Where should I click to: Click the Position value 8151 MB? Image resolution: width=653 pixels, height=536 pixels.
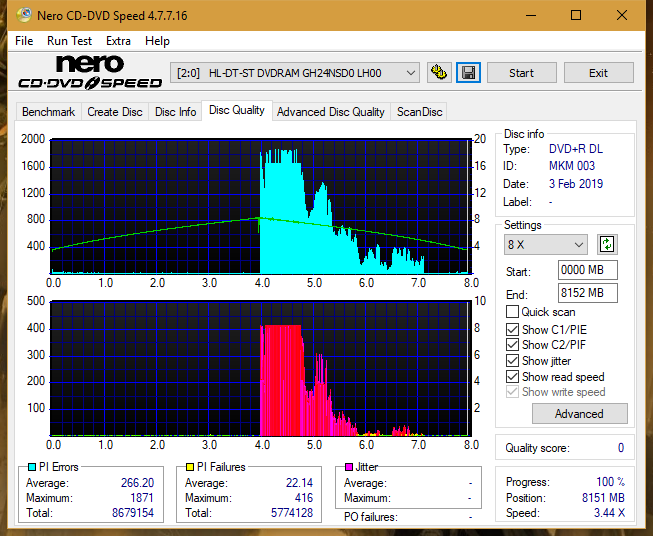tap(603, 498)
